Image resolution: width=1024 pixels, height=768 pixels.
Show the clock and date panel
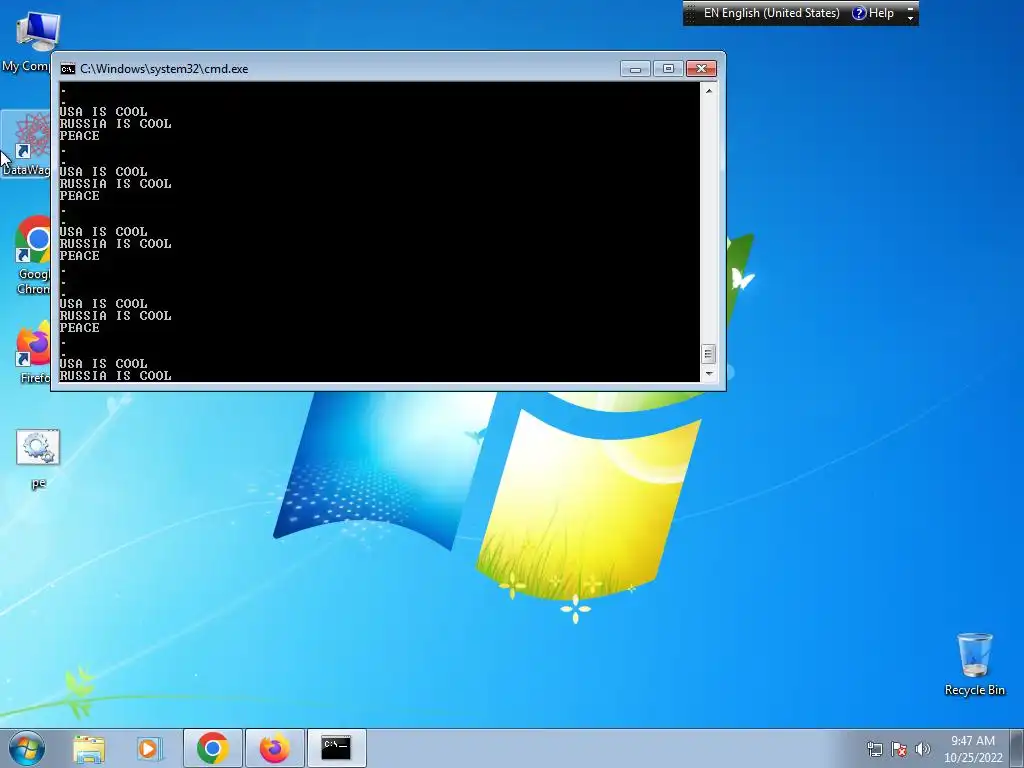(x=973, y=749)
